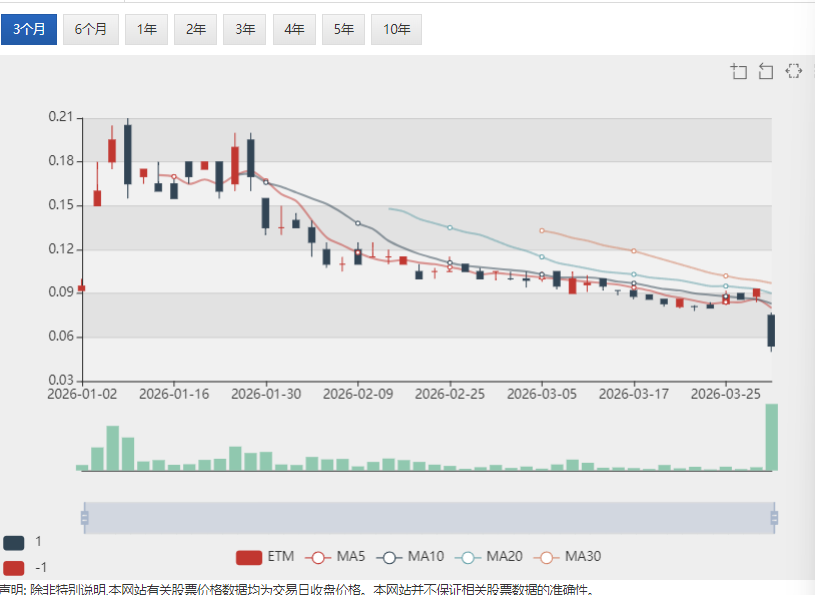Show the 10年 time range
Viewport: 815px width, 595px height.
coord(396,29)
